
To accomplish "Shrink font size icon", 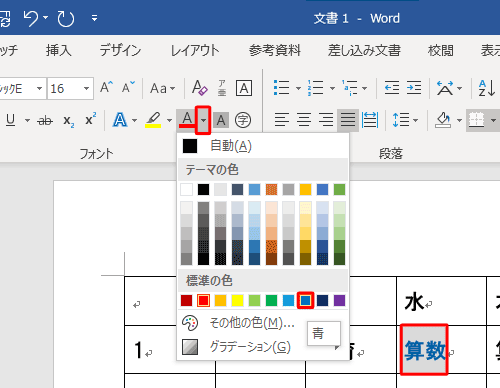I will (128, 87).
